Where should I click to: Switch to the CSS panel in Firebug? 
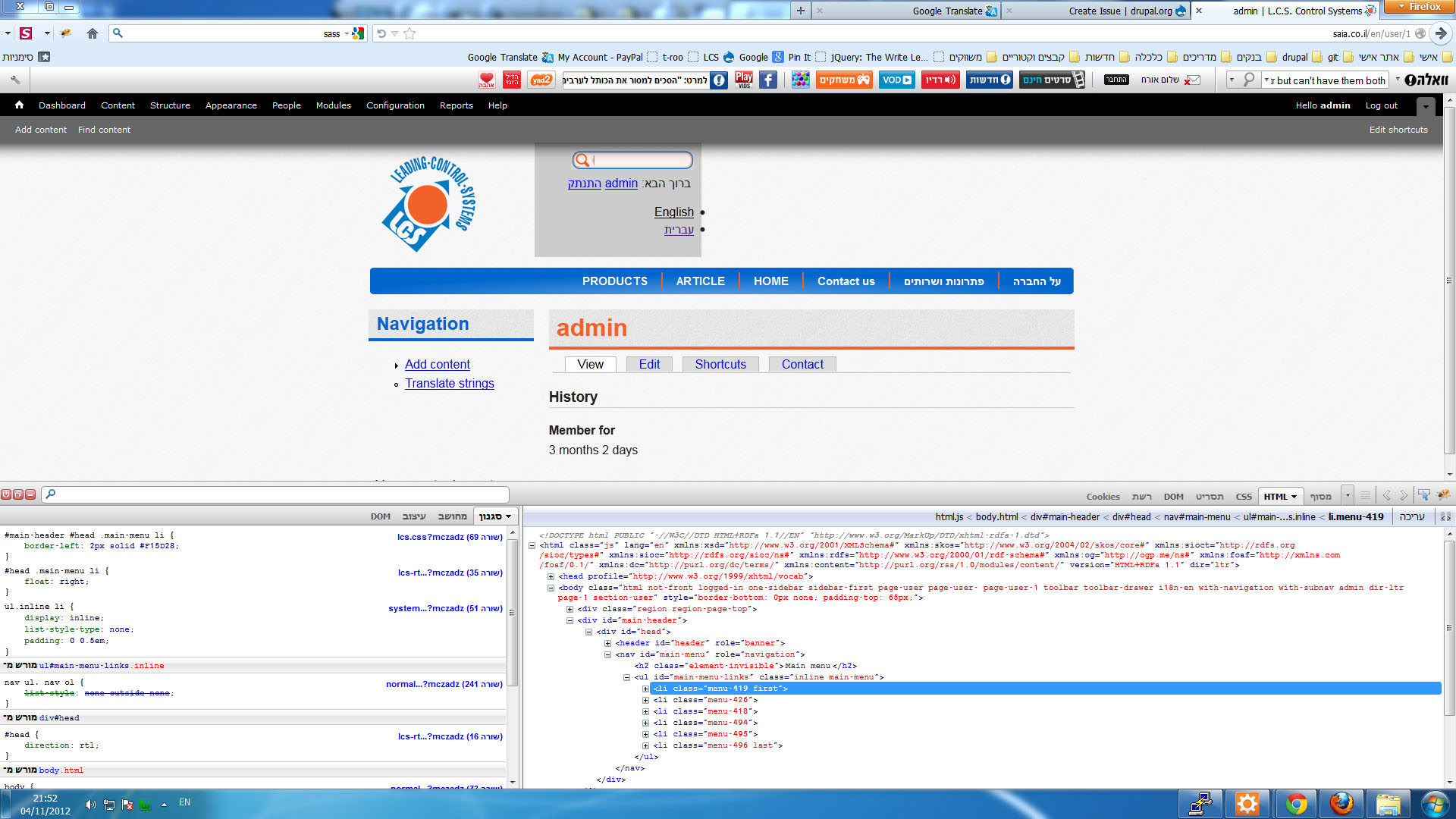pyautogui.click(x=1244, y=497)
